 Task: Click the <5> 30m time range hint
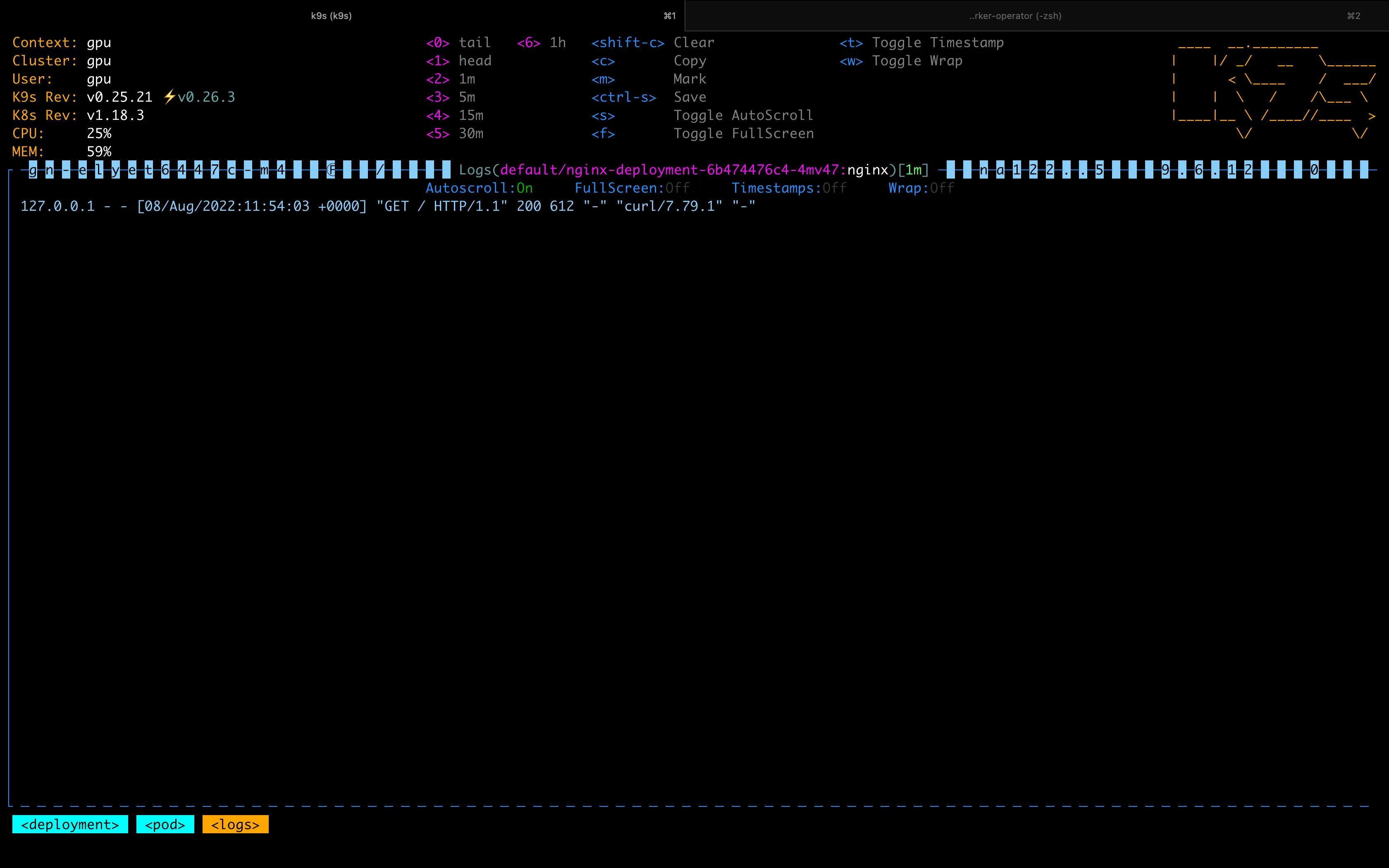pyautogui.click(x=455, y=133)
